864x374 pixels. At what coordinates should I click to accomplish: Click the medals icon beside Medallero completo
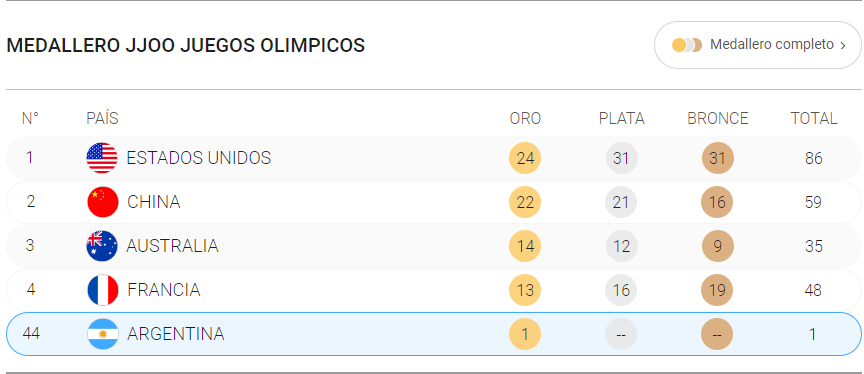(687, 45)
